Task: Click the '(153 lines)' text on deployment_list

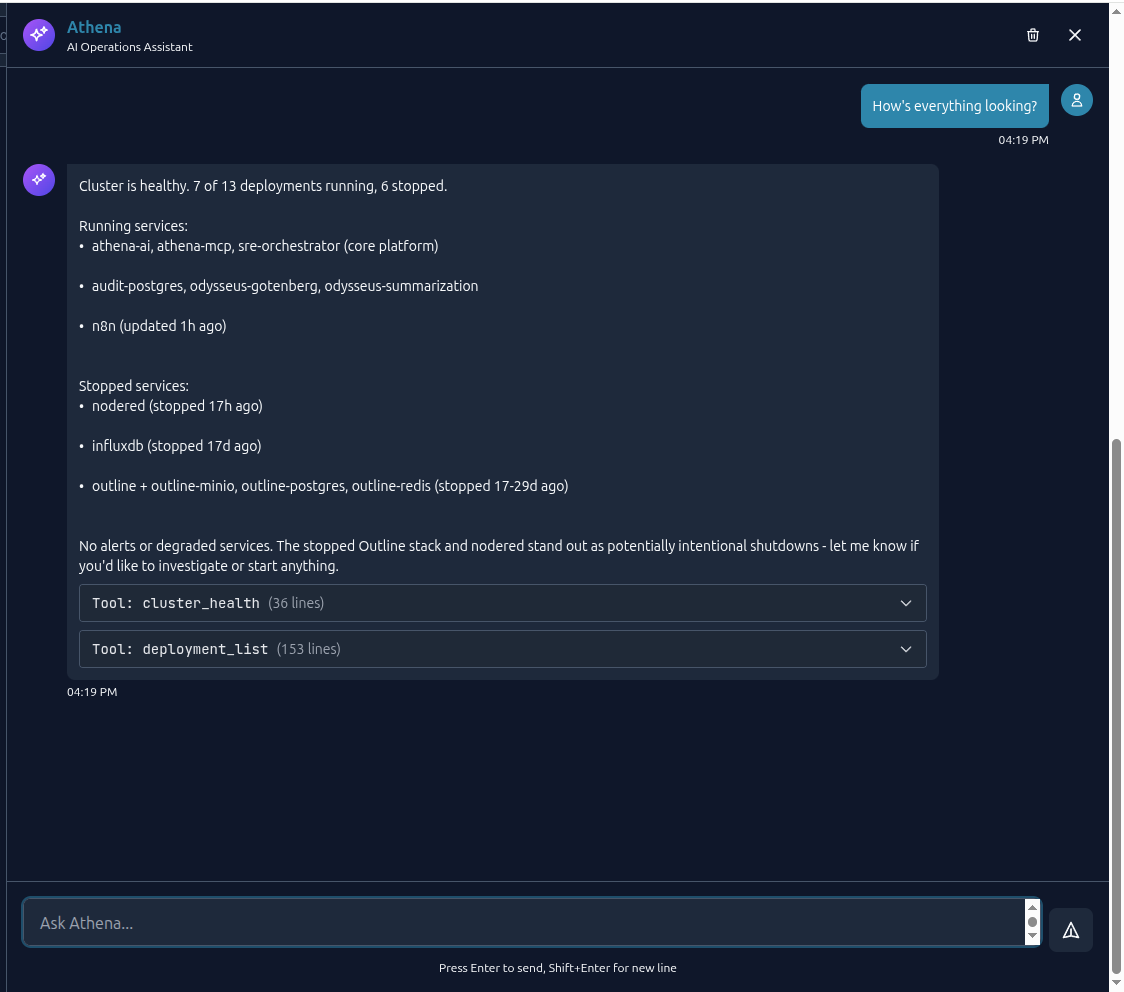Action: coord(312,649)
